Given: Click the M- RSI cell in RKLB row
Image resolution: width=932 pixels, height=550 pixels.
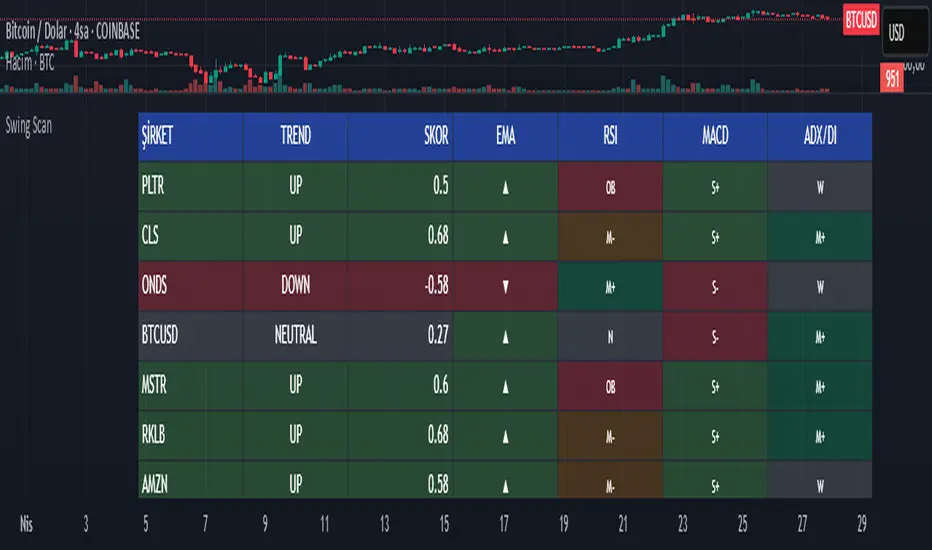Looking at the screenshot, I should (610, 436).
